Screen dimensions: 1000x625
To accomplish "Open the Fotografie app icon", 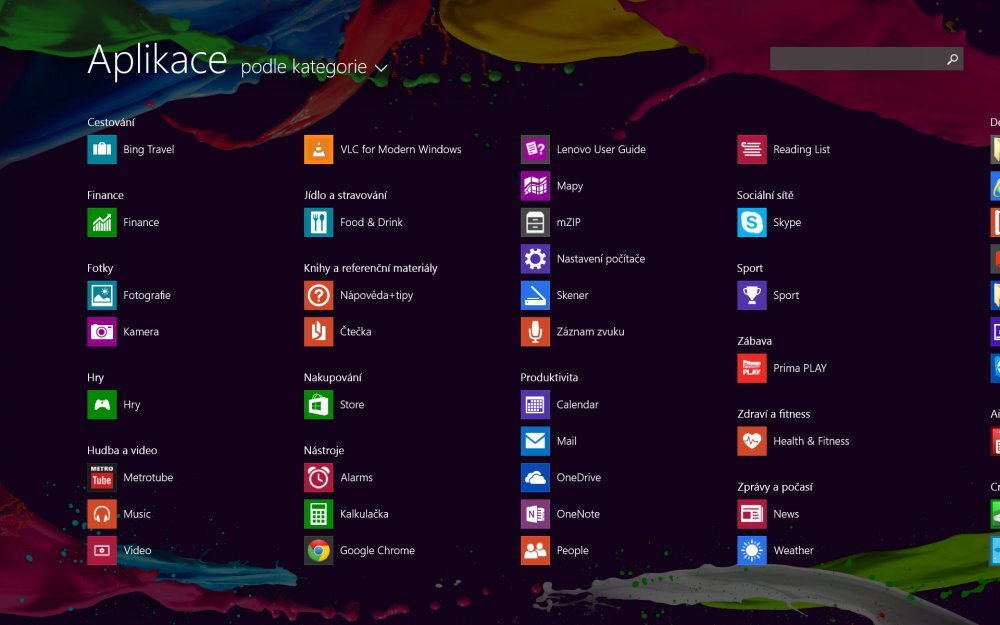I will point(102,295).
